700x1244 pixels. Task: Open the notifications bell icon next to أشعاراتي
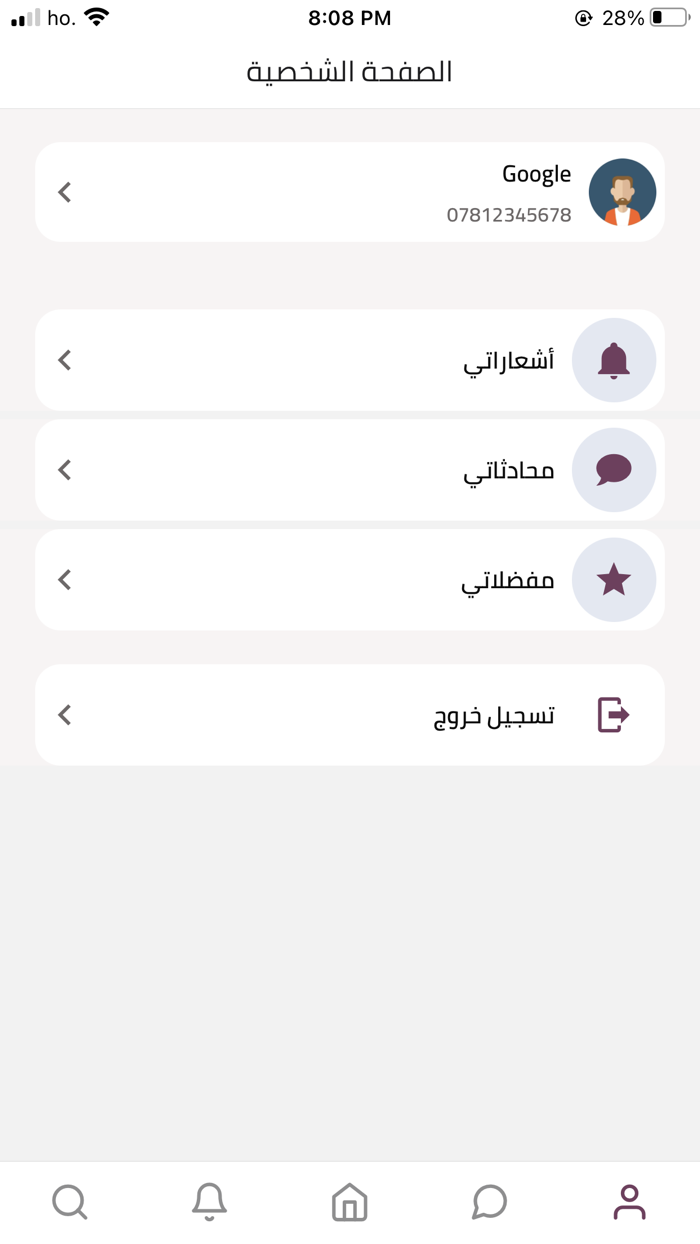click(x=613, y=360)
